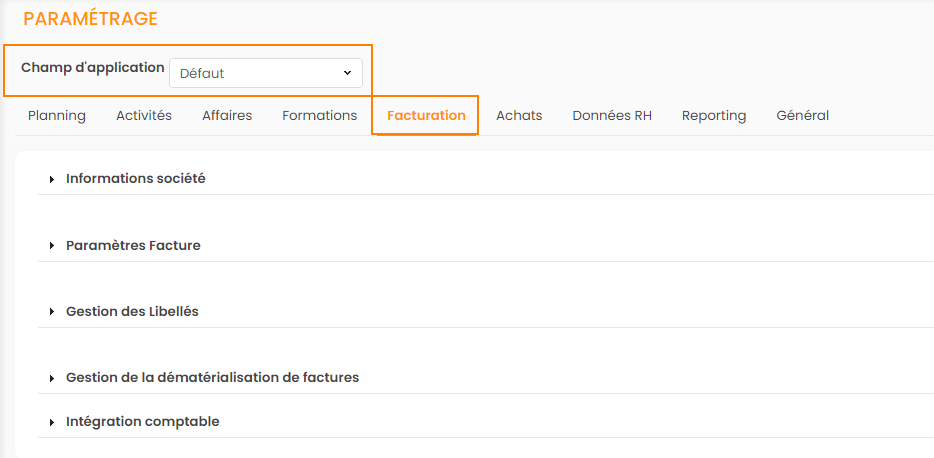
Task: Click the triangle arrow beside Informations société
Action: coord(52,179)
